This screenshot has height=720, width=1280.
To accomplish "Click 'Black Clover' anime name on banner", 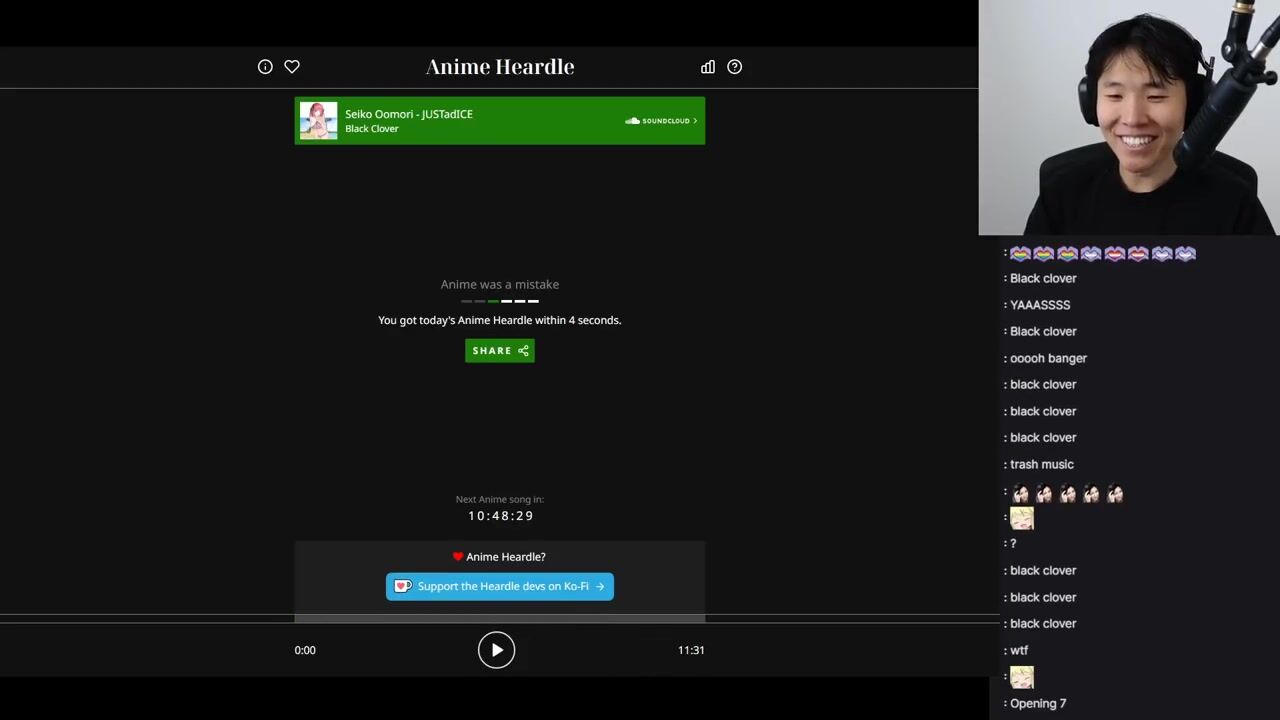I will pyautogui.click(x=372, y=129).
